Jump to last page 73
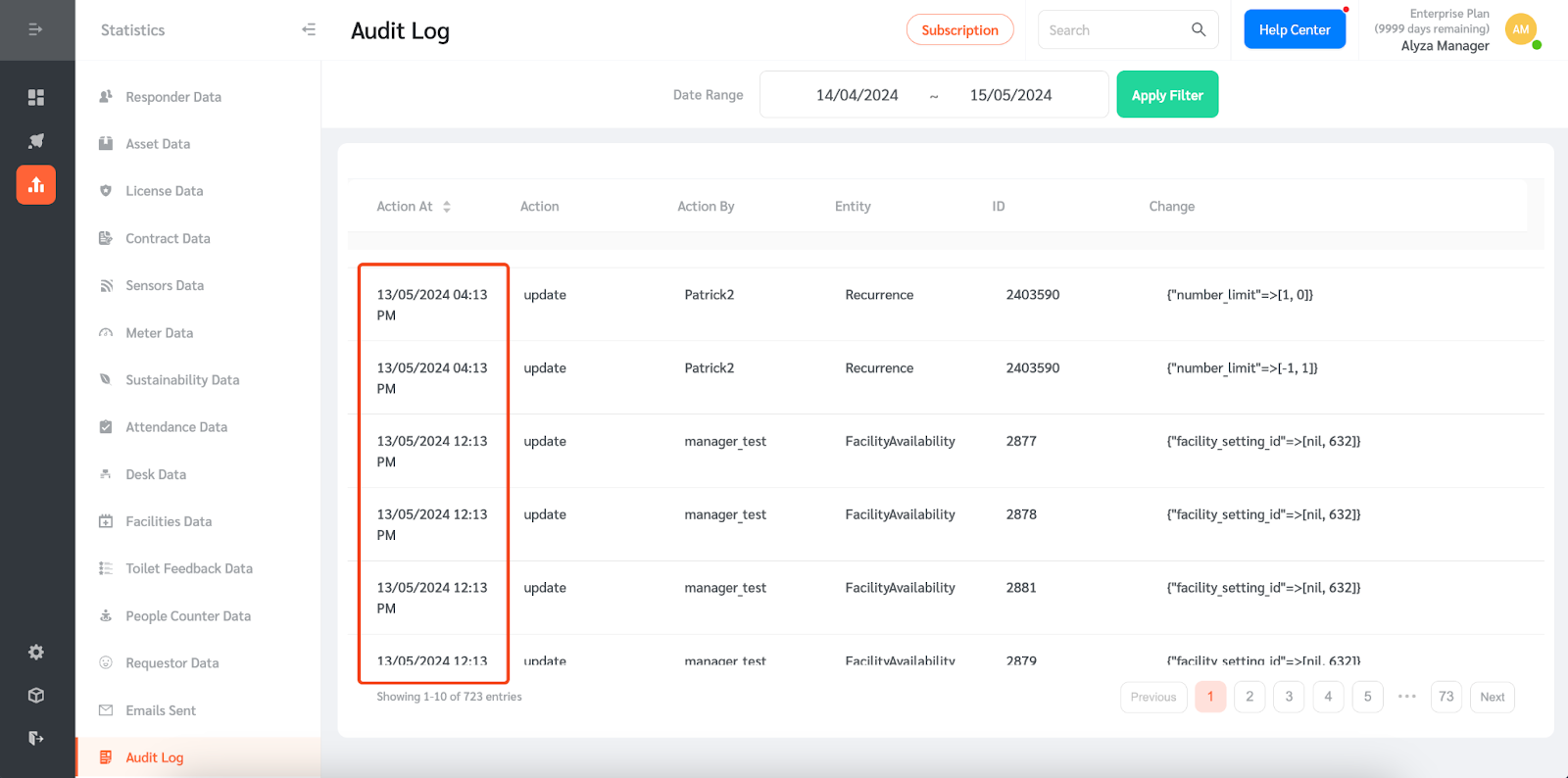Viewport: 1568px width, 778px height. point(1446,697)
